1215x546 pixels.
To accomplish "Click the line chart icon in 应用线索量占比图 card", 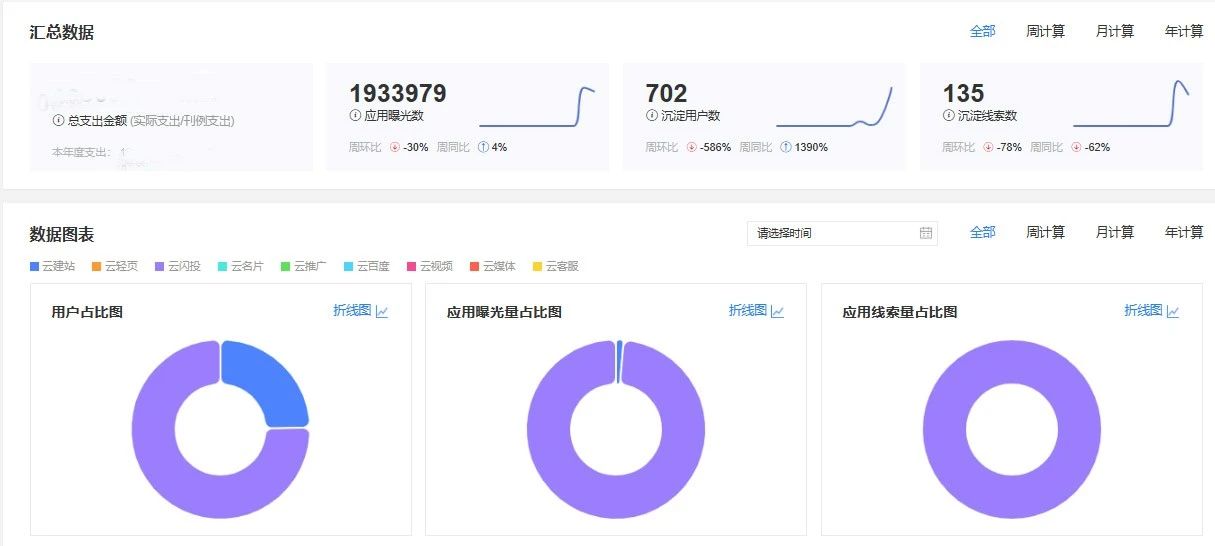I will point(1173,312).
